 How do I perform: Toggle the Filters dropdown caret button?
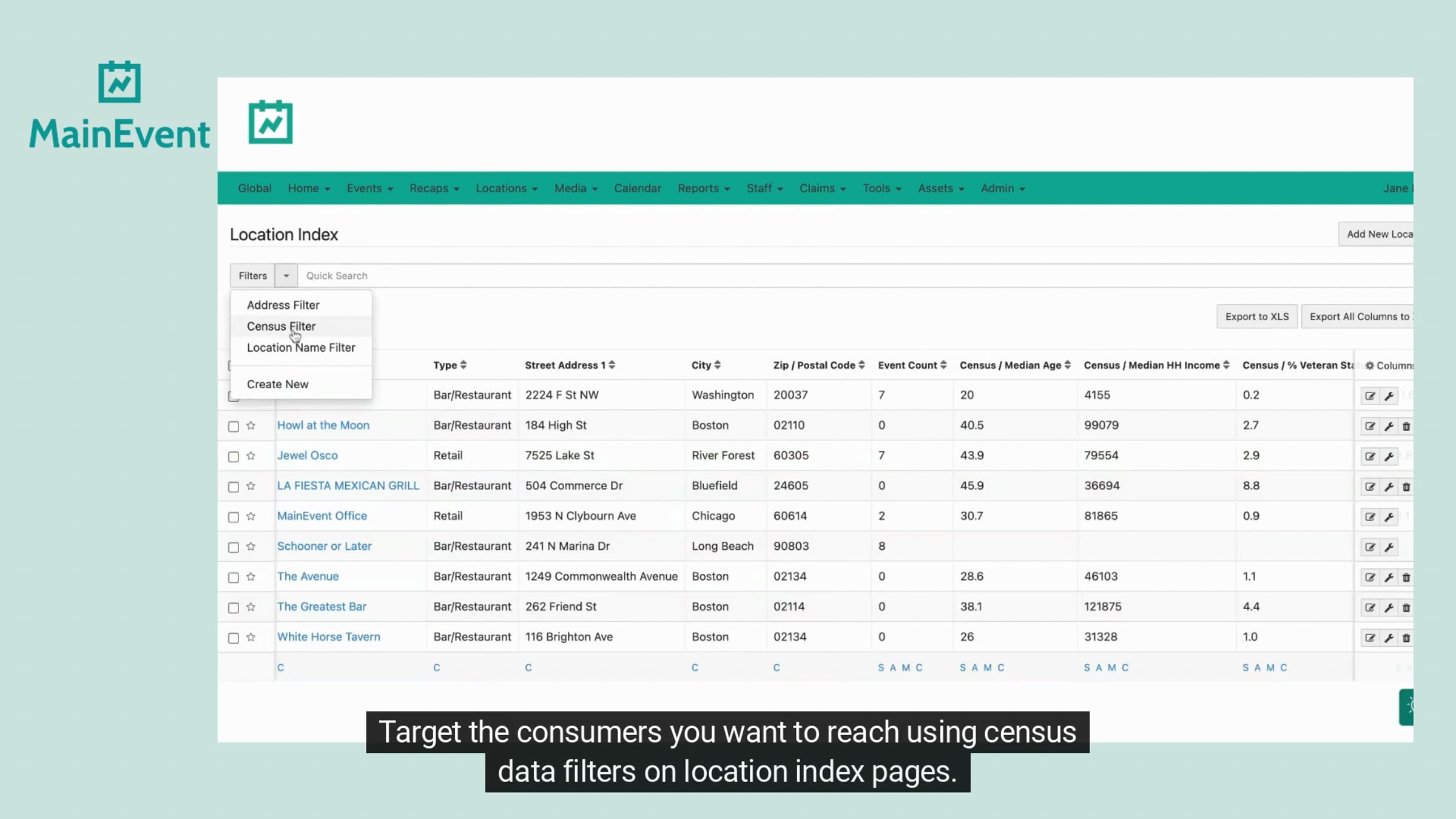tap(286, 275)
